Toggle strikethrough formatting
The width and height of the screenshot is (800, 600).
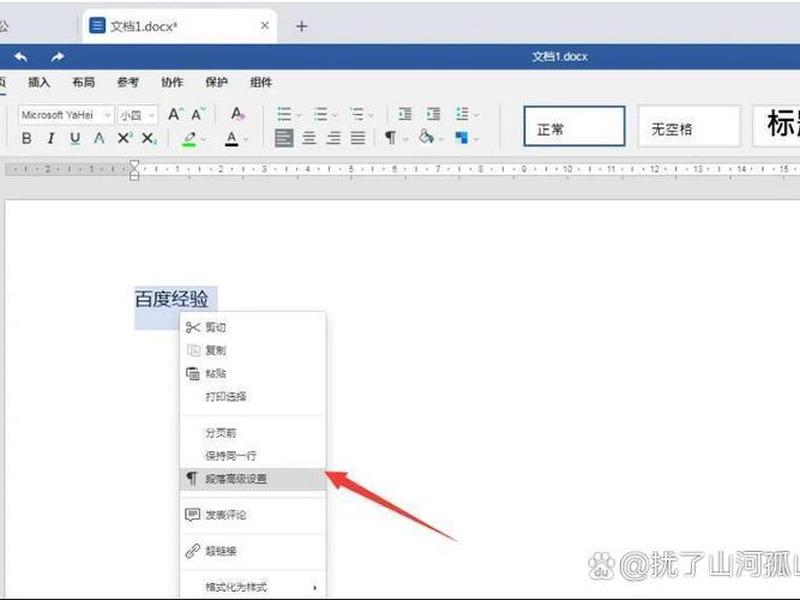(x=99, y=138)
